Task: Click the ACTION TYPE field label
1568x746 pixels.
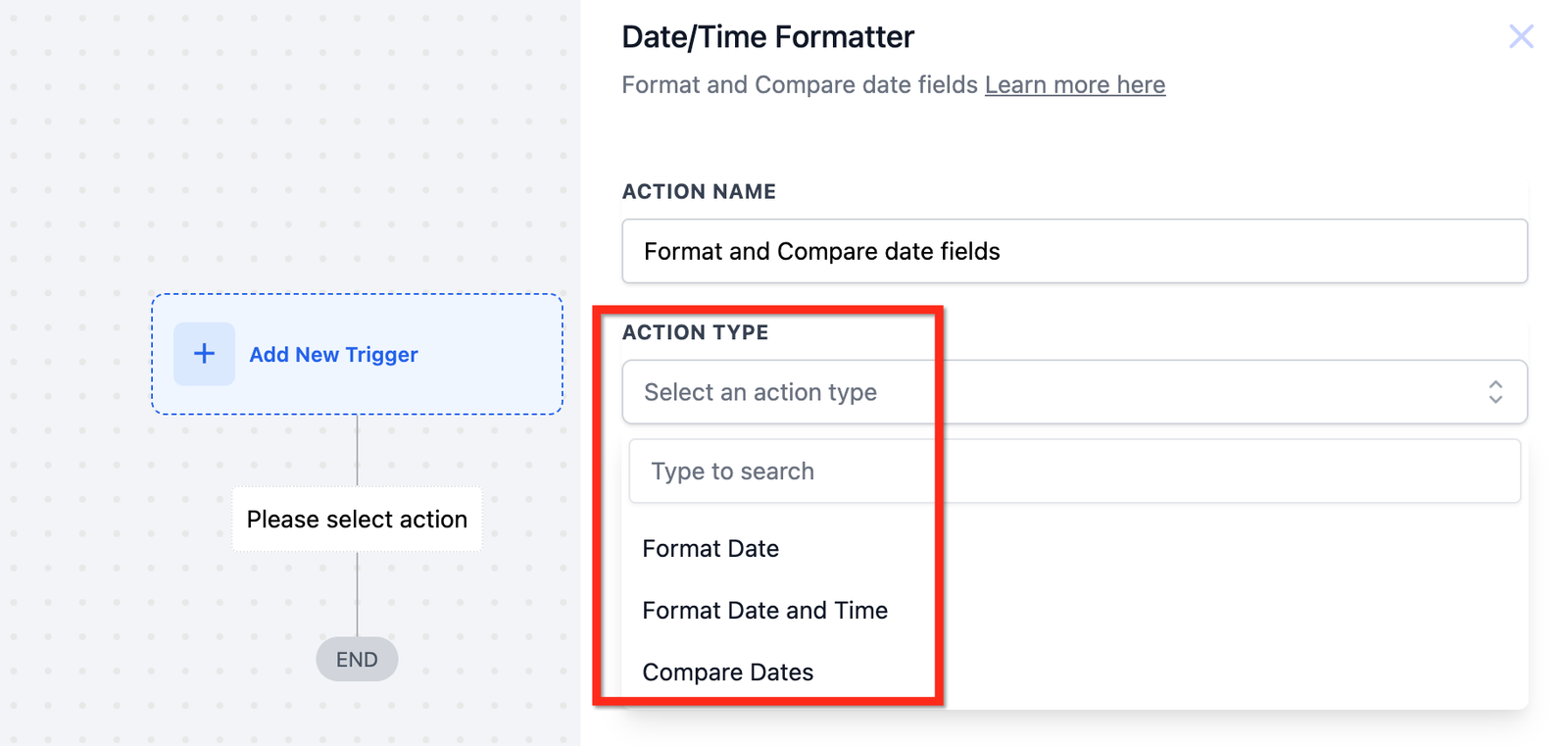Action: click(x=695, y=332)
